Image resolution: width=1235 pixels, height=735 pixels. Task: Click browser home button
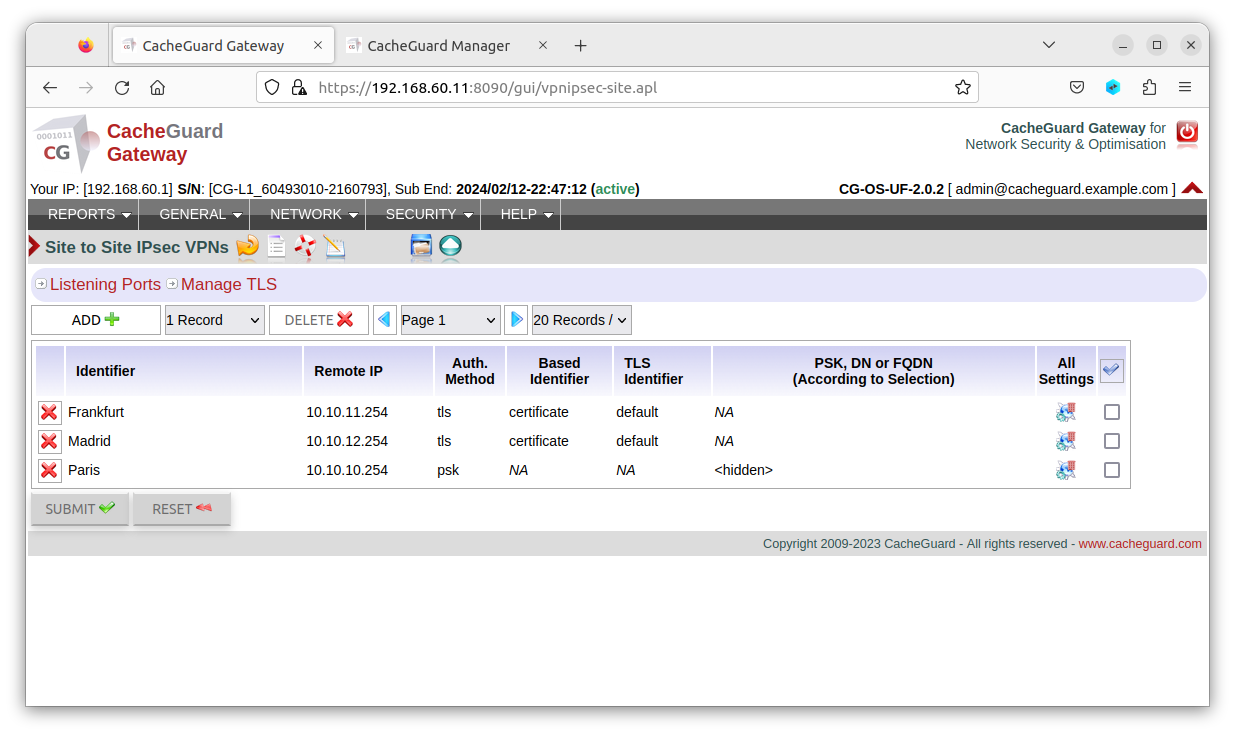coord(157,88)
